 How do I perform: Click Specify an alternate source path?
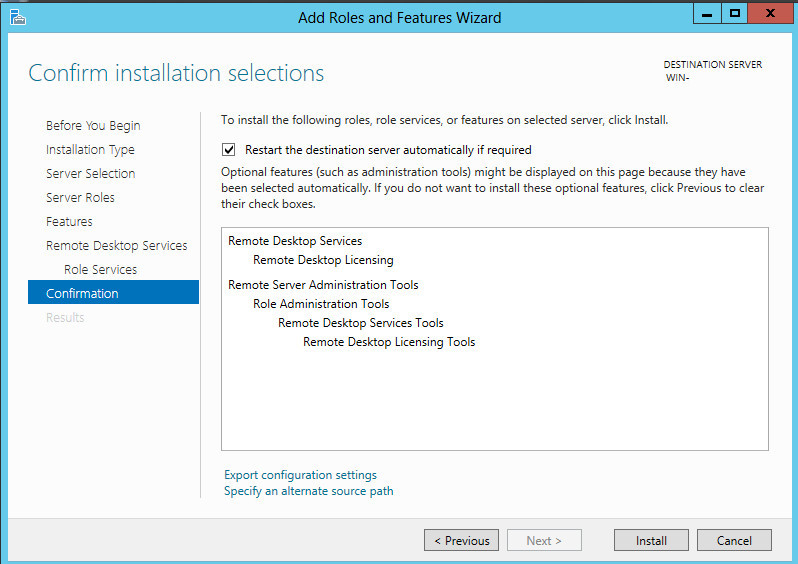tap(308, 491)
